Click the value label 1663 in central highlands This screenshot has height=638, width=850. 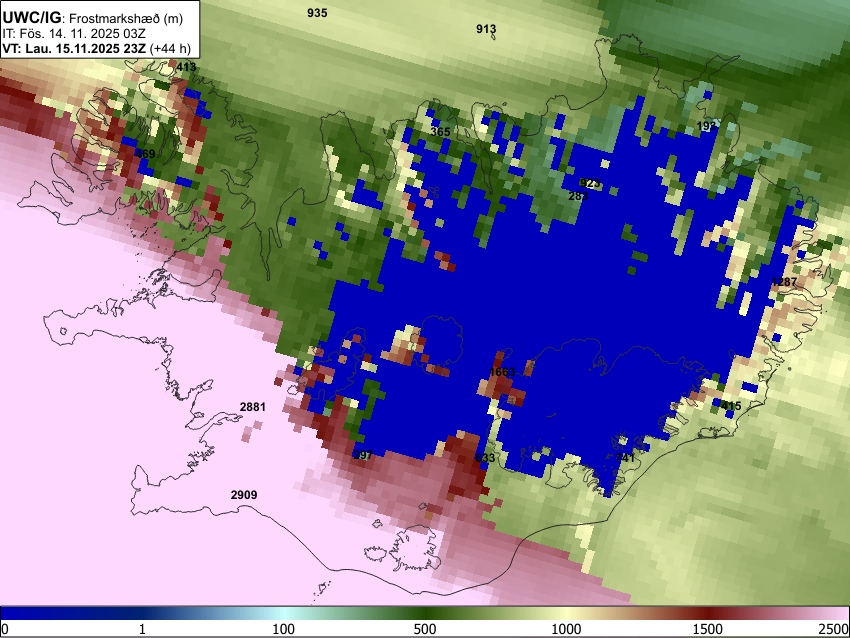pyautogui.click(x=502, y=372)
